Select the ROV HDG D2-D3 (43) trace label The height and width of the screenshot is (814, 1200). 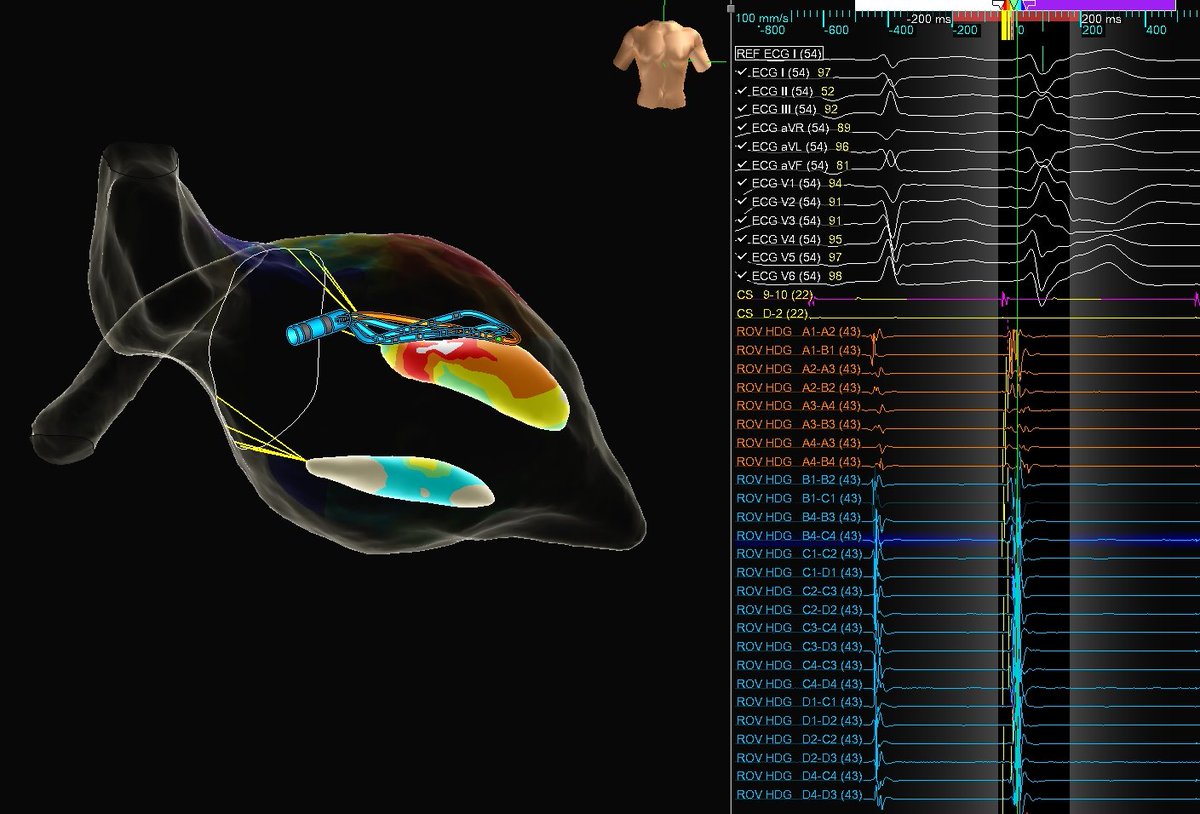pos(798,757)
